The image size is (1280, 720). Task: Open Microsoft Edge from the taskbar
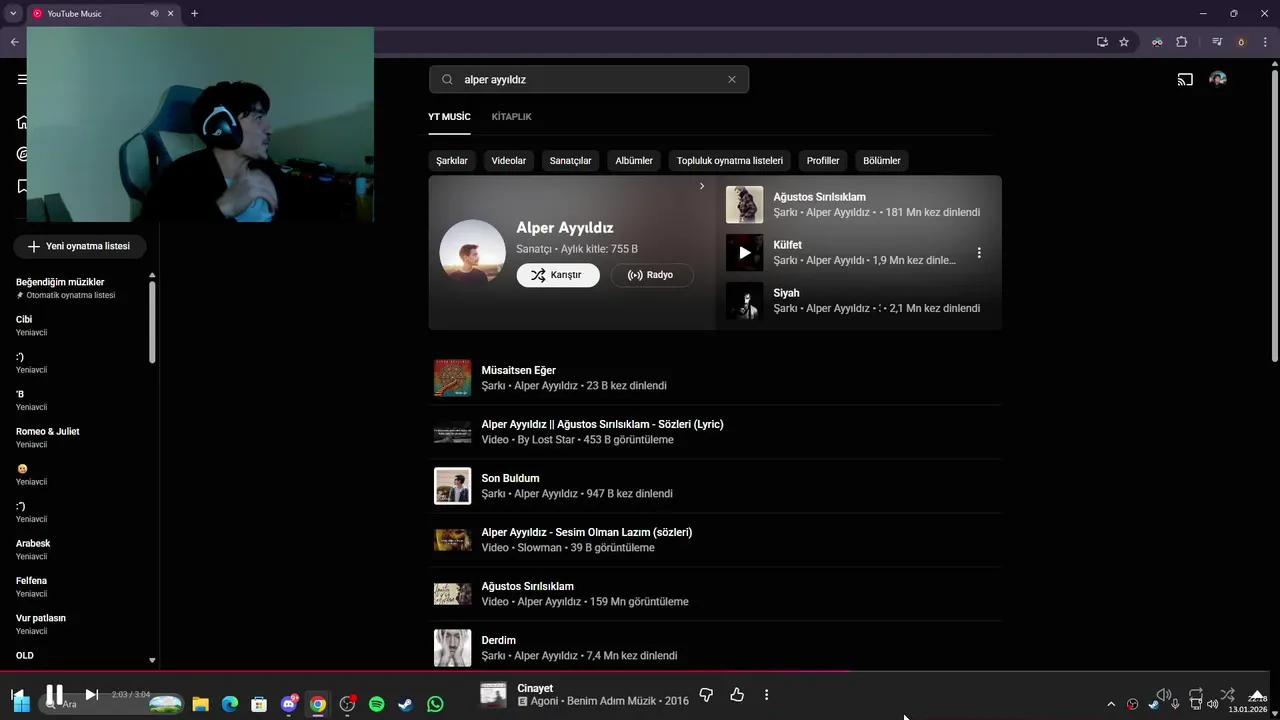point(230,704)
